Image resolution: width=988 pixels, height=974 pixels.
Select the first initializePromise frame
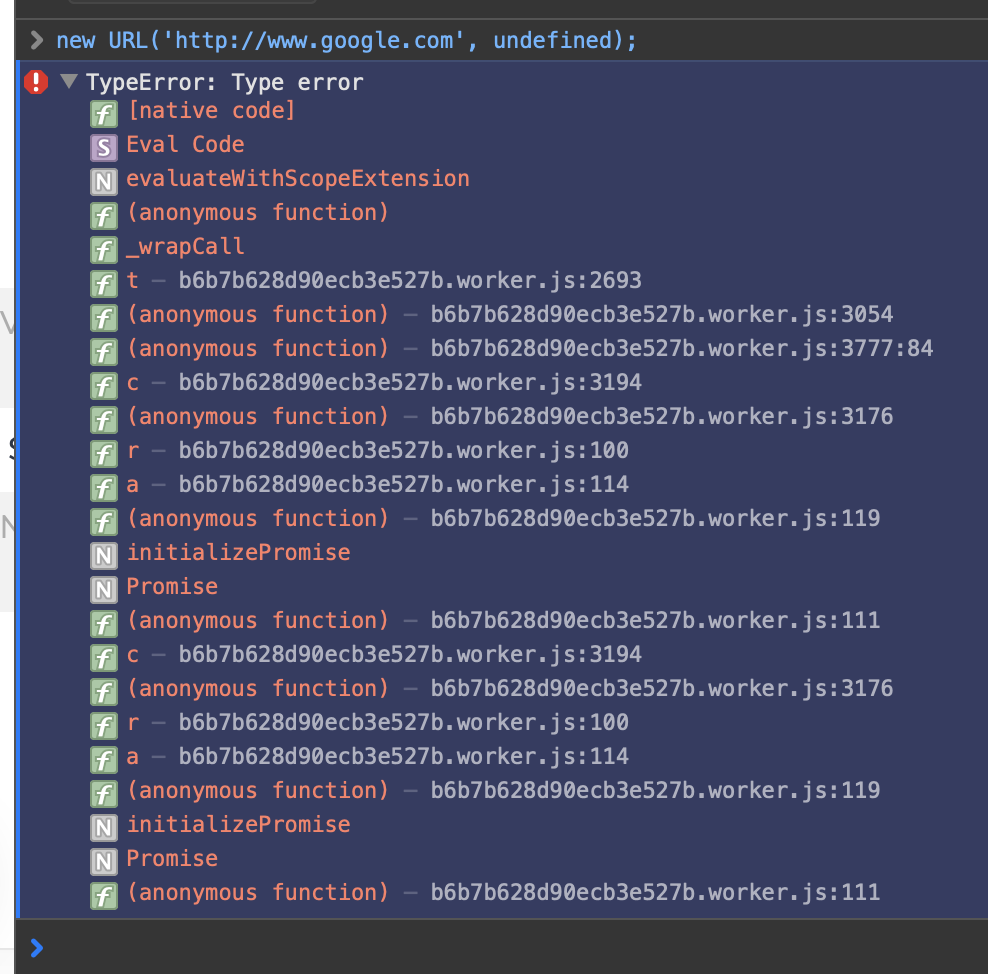(x=238, y=553)
